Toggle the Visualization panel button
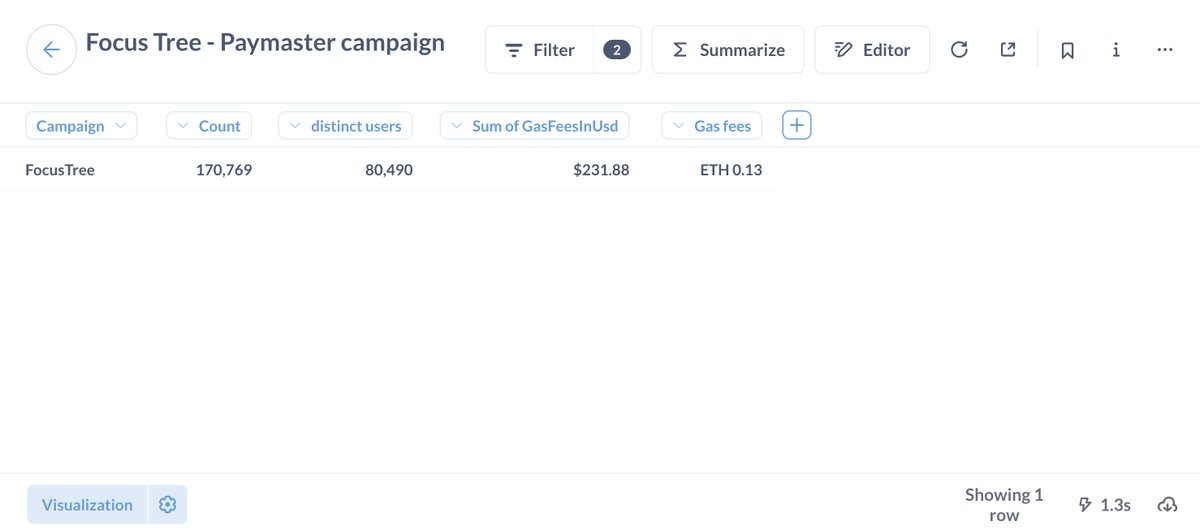Image resolution: width=1200 pixels, height=530 pixels. tap(87, 505)
